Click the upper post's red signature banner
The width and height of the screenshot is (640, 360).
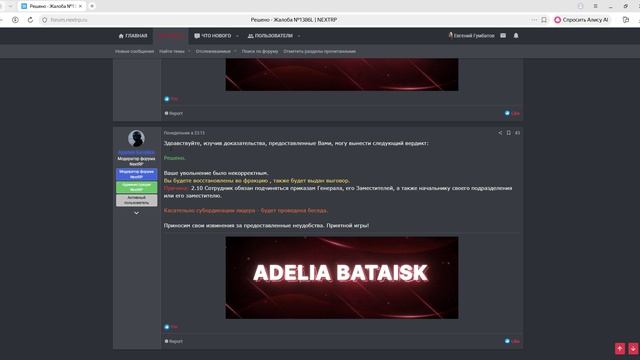pos(342,74)
